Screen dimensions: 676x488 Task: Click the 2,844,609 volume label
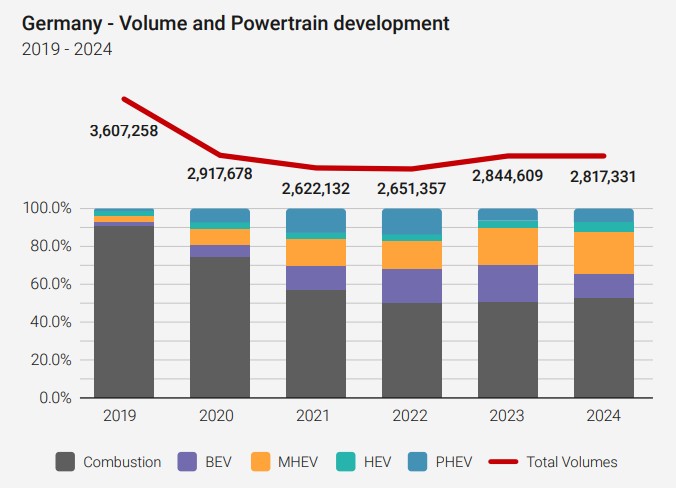point(507,177)
